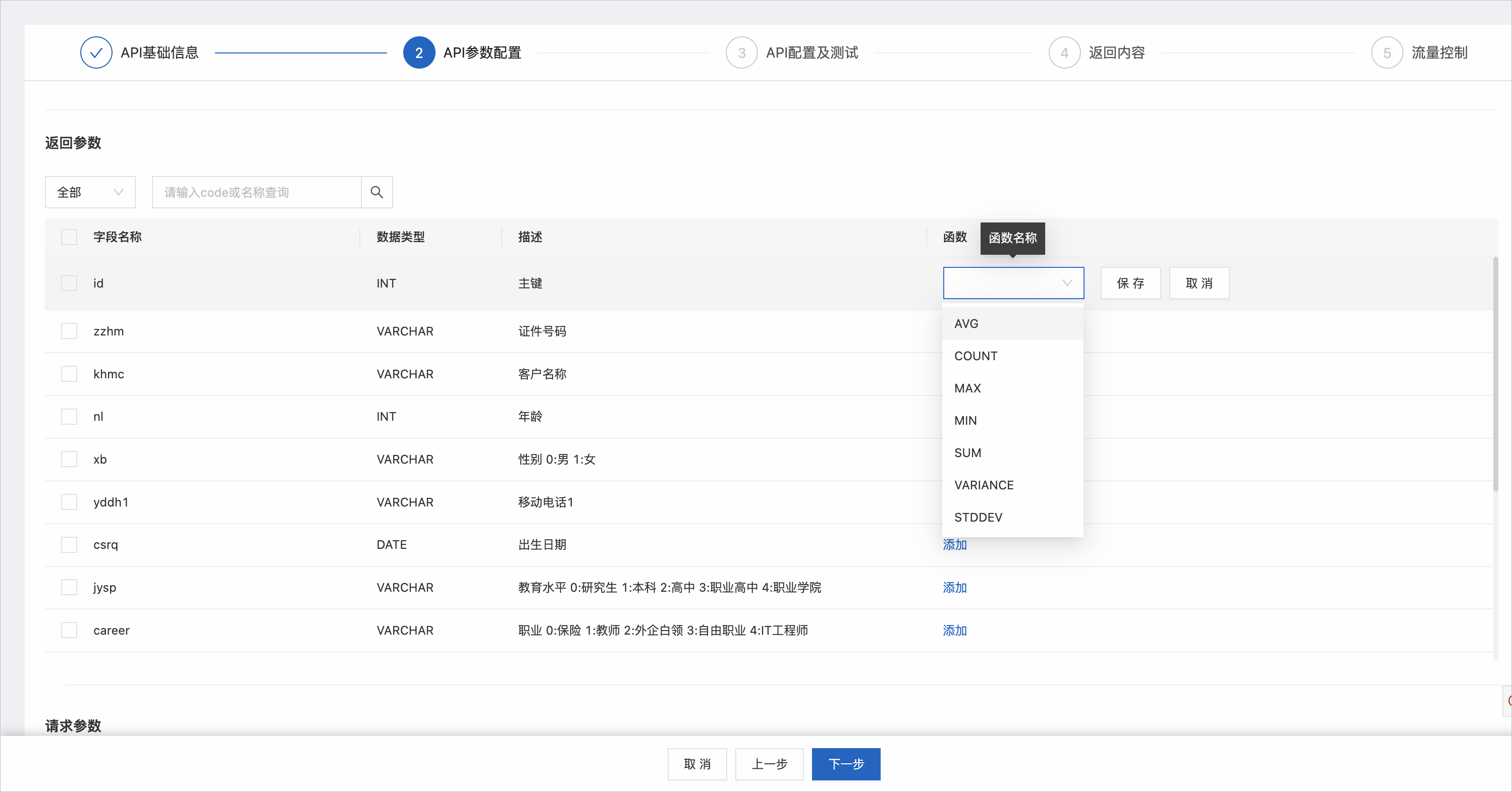Click the bottom 取消 button

[697, 764]
